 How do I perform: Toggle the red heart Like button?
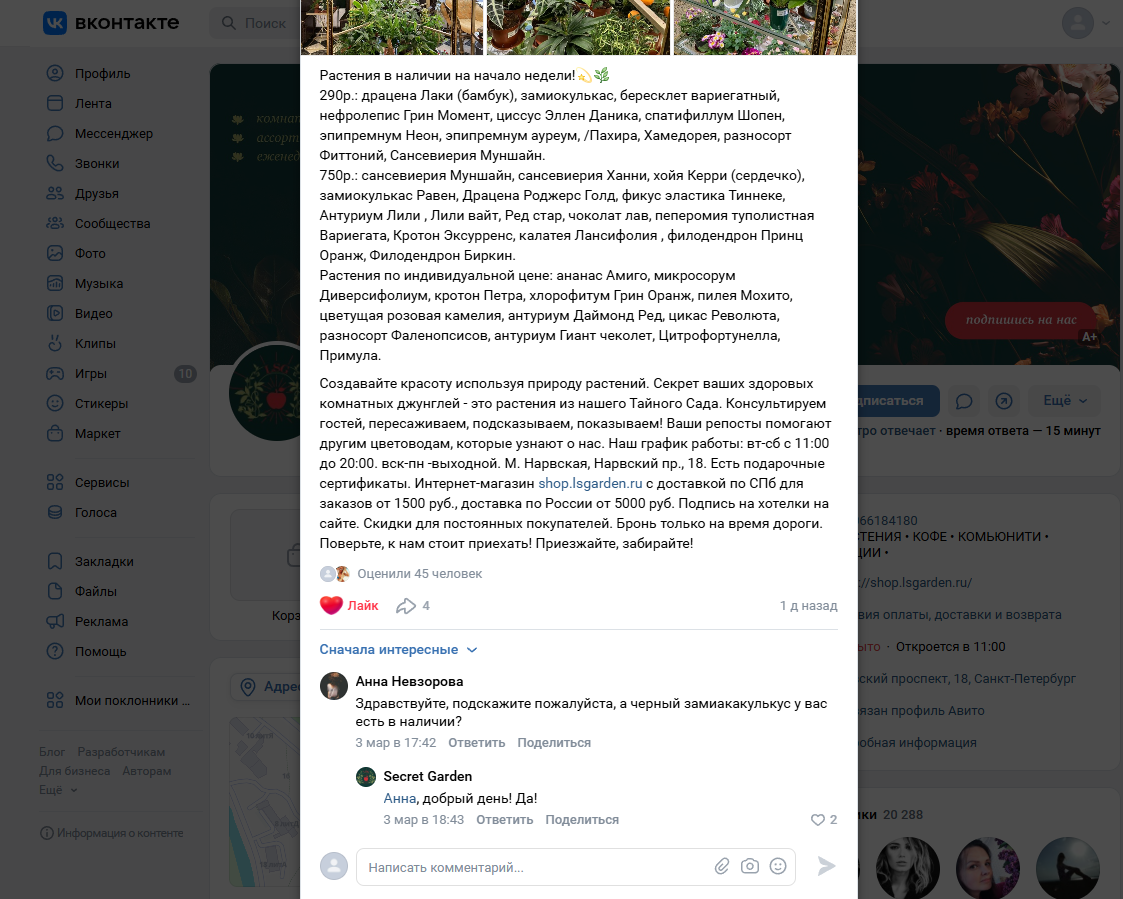pos(349,605)
